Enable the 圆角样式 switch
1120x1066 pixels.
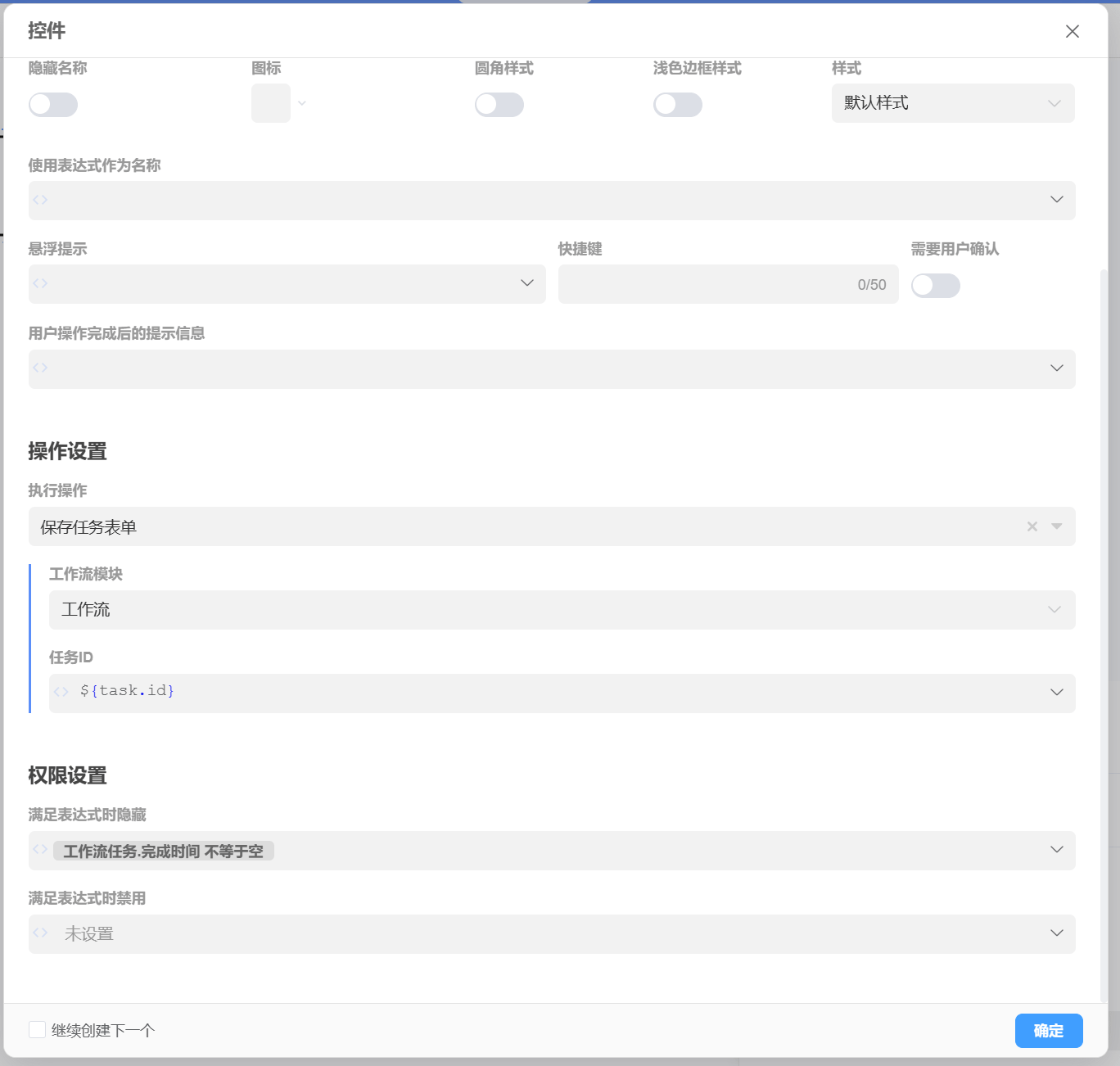(499, 105)
